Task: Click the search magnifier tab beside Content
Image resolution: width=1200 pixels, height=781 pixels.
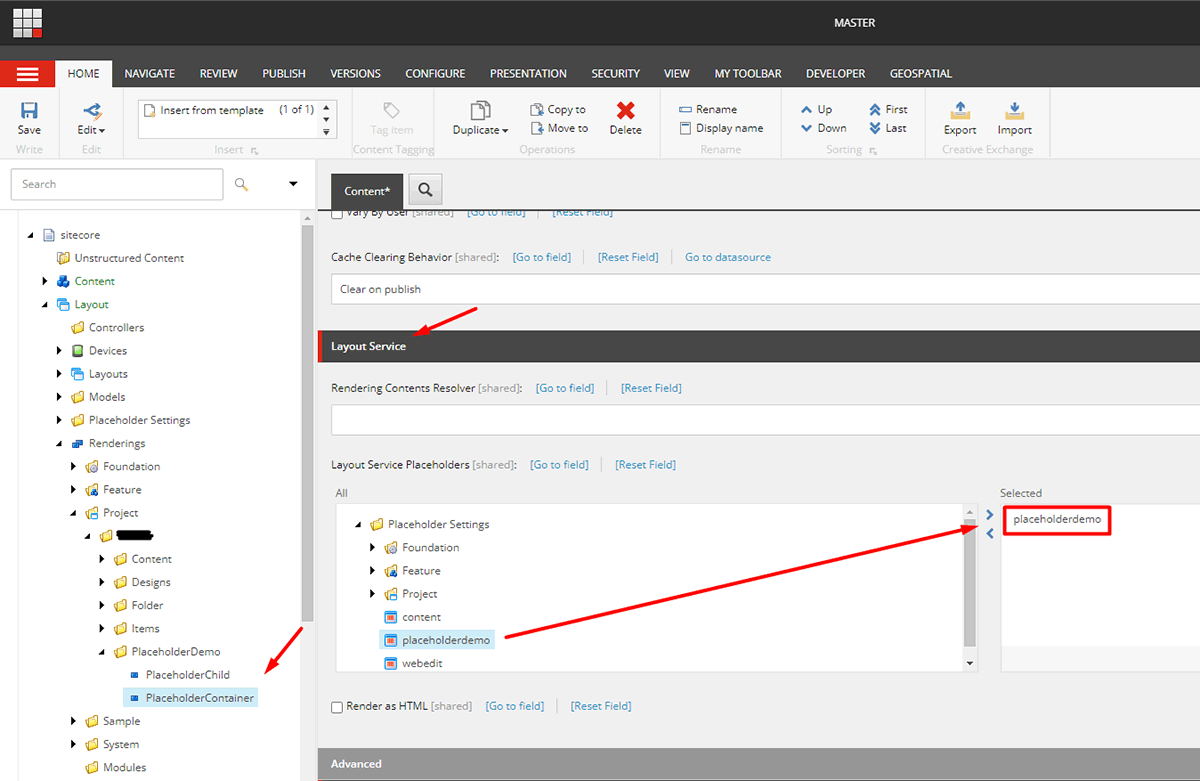Action: [425, 190]
